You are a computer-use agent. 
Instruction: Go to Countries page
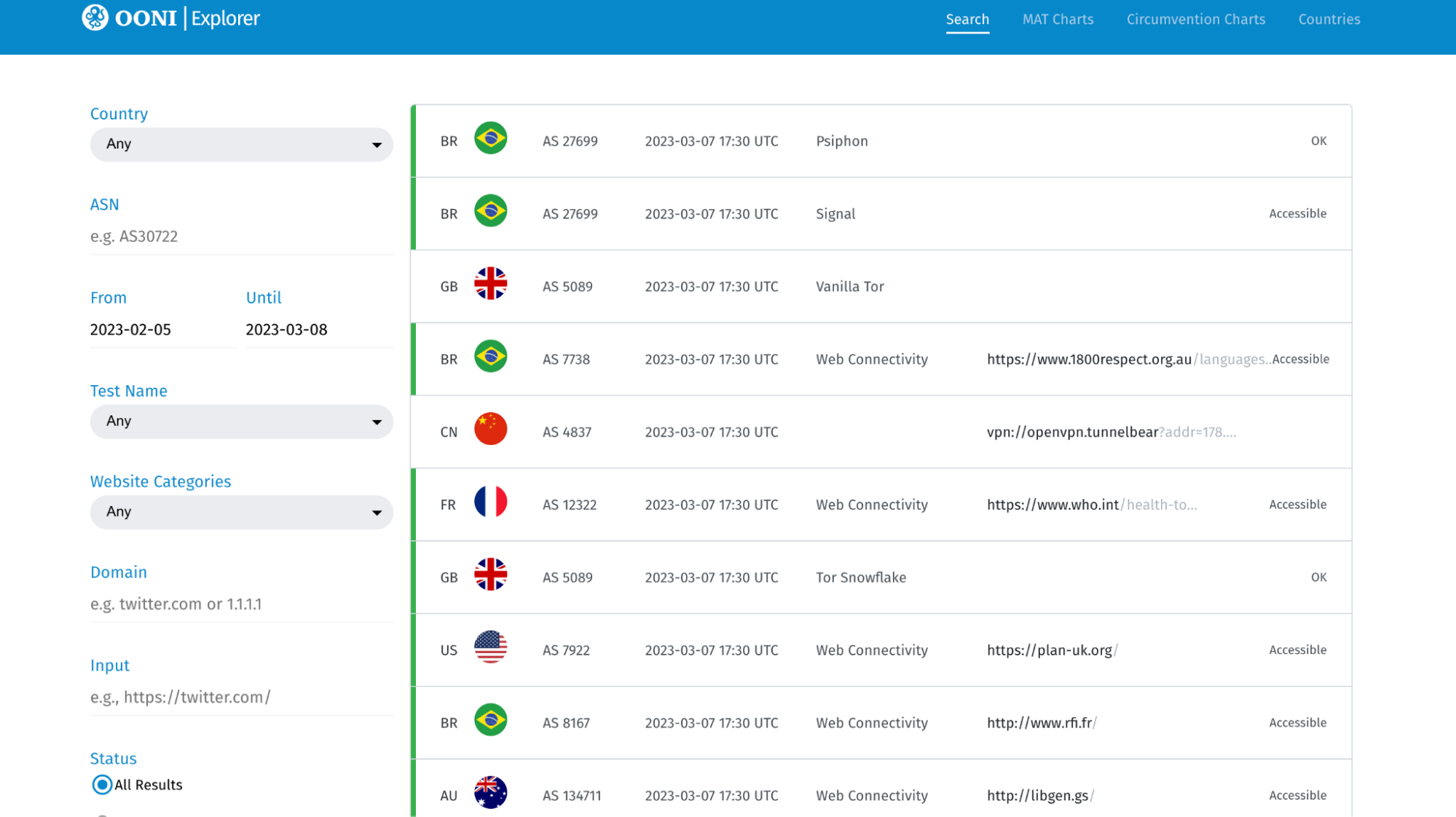pos(1329,20)
